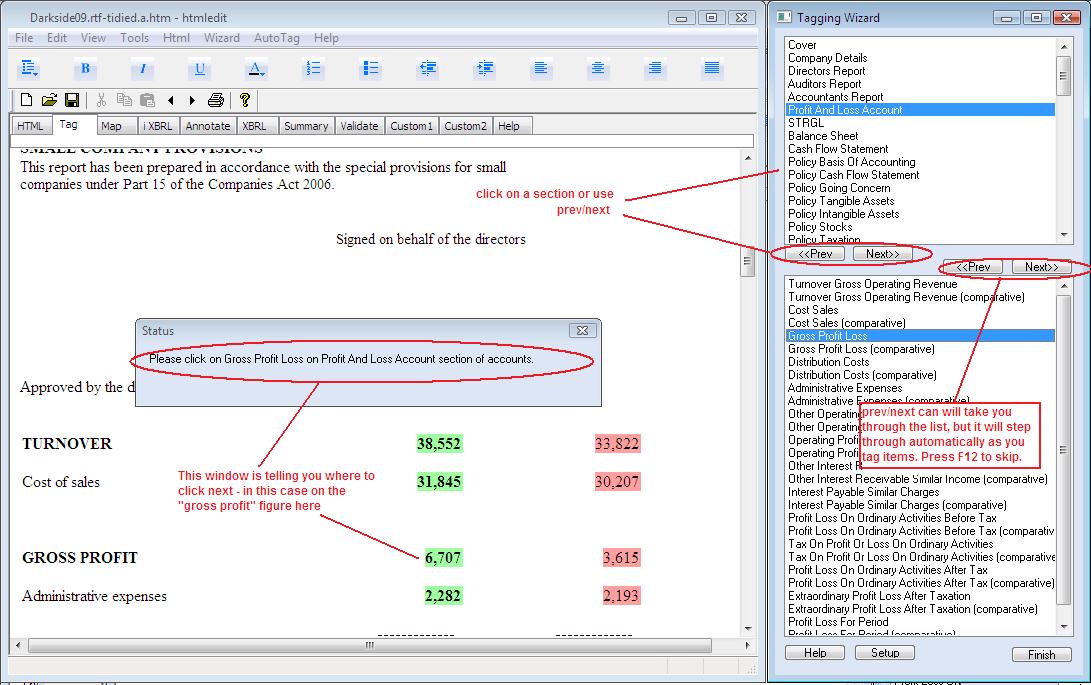Align text right

pyautogui.click(x=655, y=68)
